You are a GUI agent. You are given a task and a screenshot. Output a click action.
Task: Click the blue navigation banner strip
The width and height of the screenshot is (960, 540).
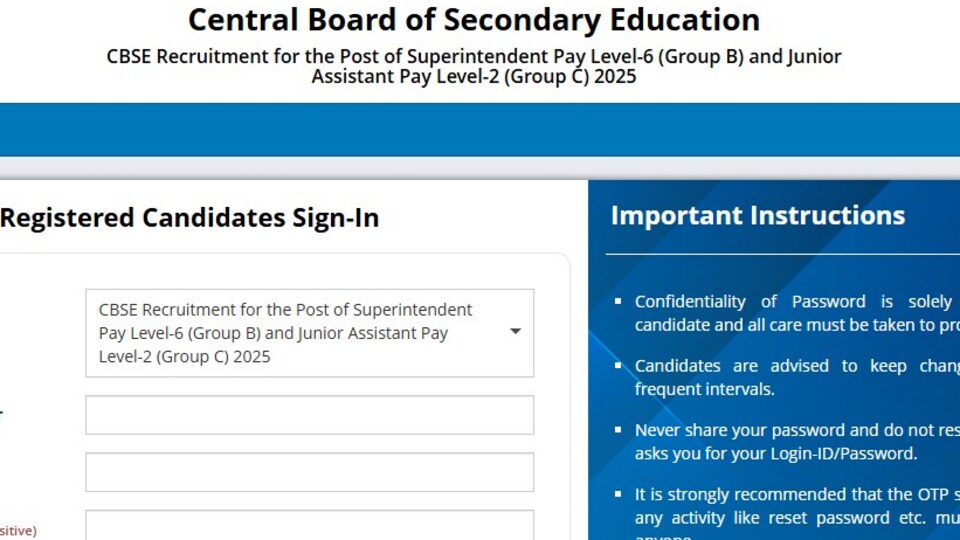pyautogui.click(x=480, y=130)
